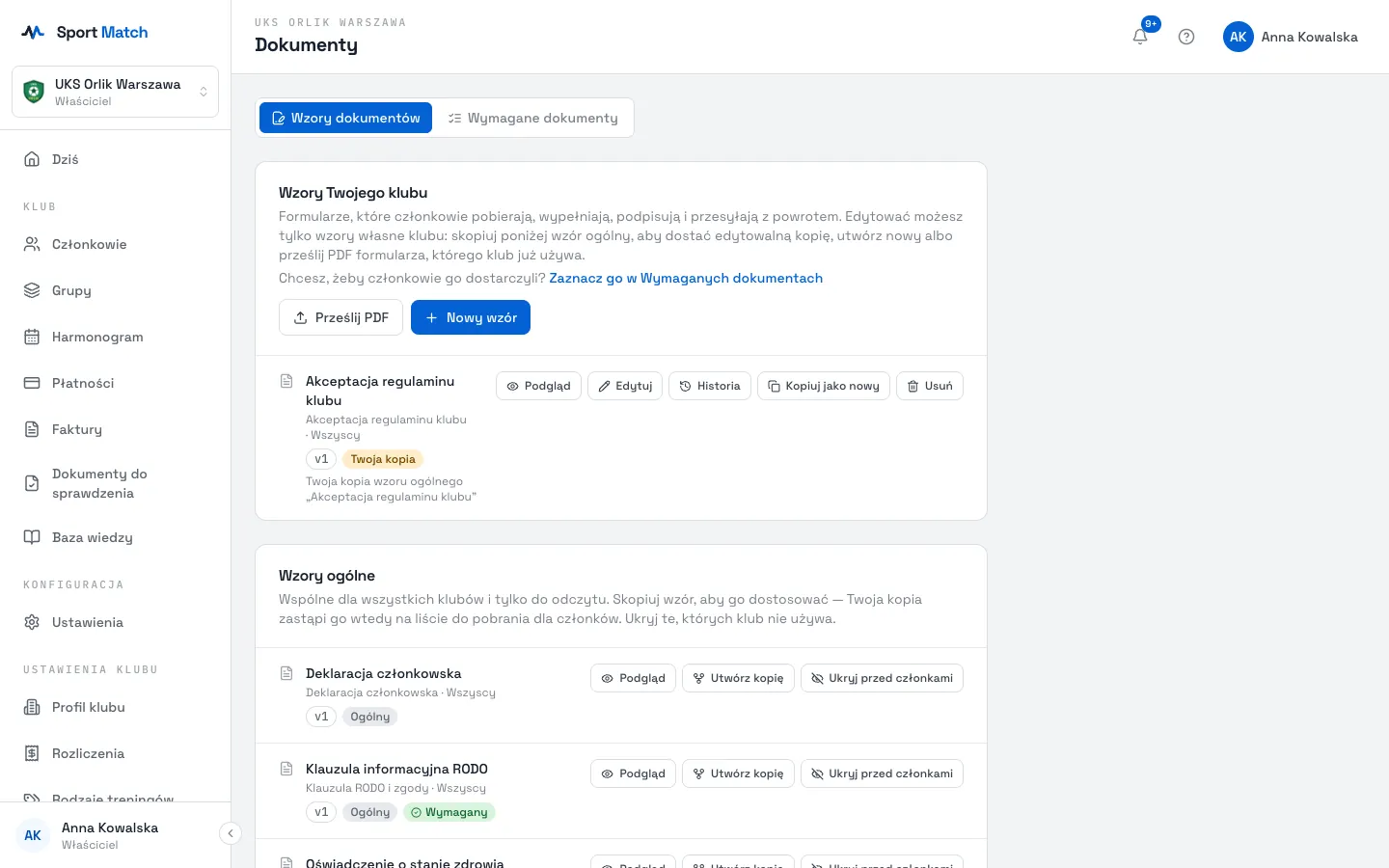Click the Nowy wzór button
The height and width of the screenshot is (868, 1389).
click(471, 317)
